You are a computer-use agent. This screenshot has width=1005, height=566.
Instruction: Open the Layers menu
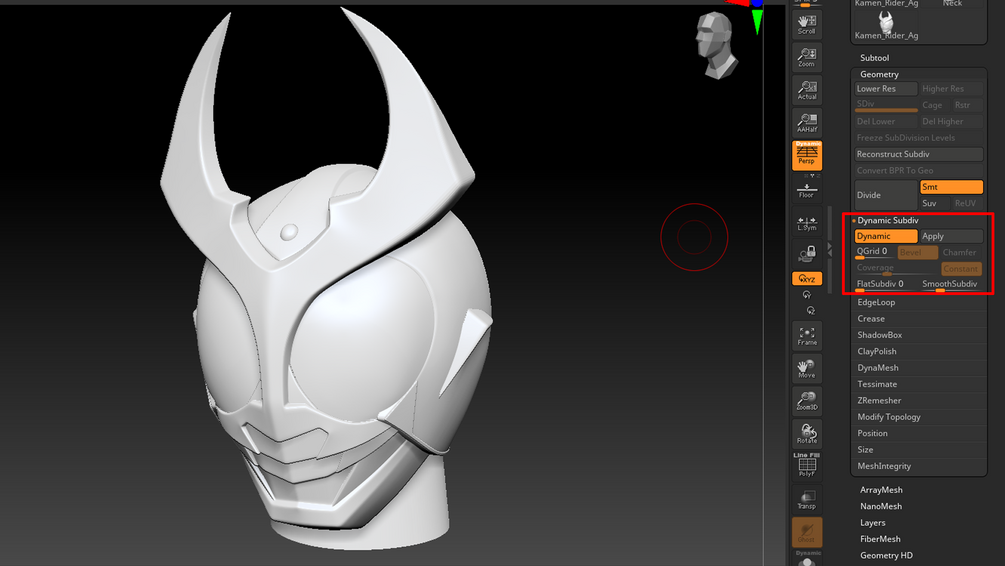click(x=872, y=522)
